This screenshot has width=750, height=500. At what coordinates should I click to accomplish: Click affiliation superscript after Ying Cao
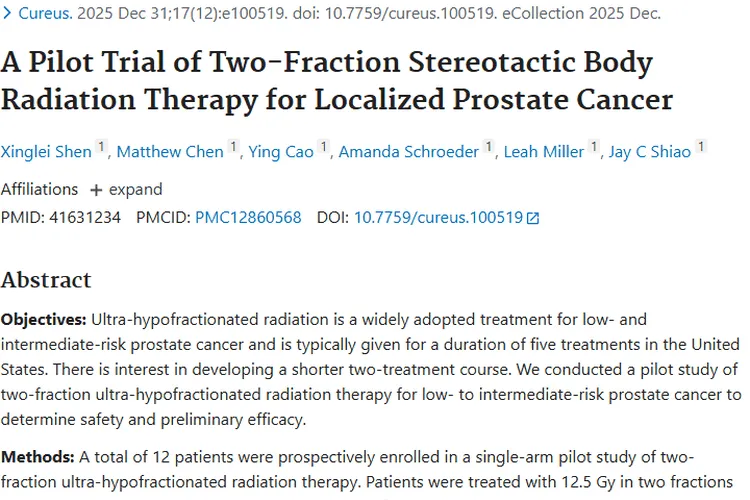[x=323, y=148]
